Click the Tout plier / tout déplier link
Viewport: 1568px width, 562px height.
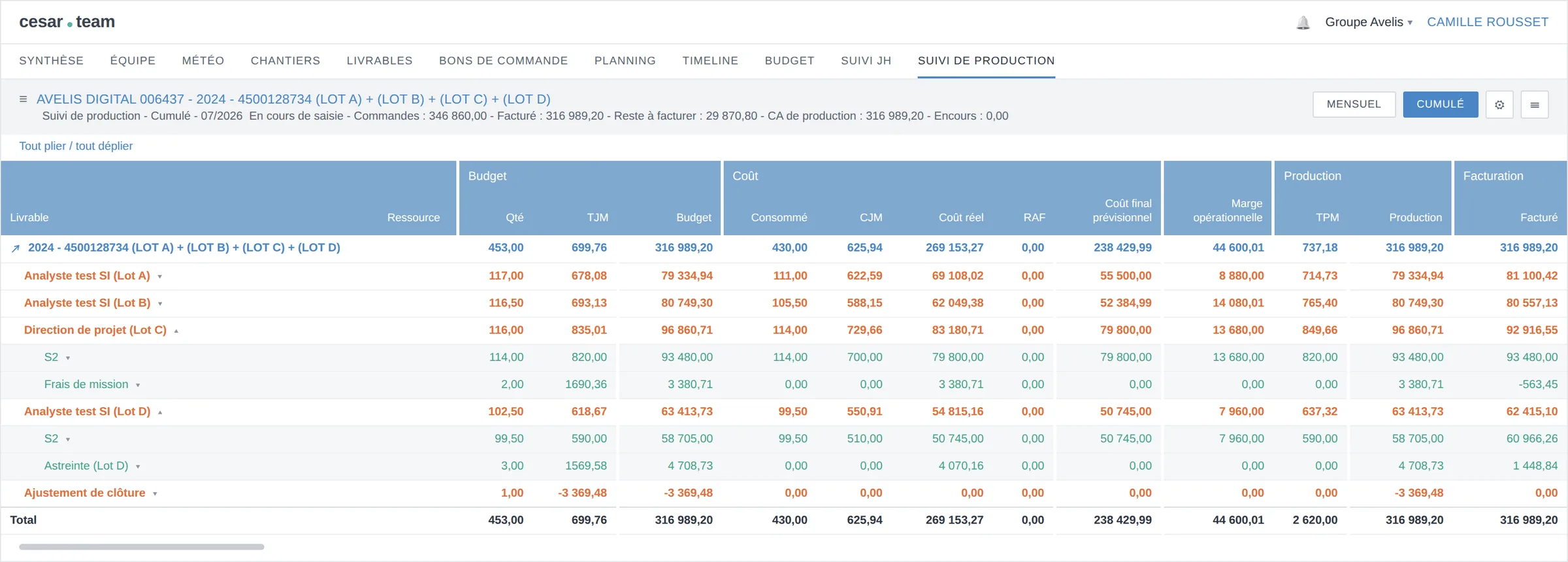76,146
